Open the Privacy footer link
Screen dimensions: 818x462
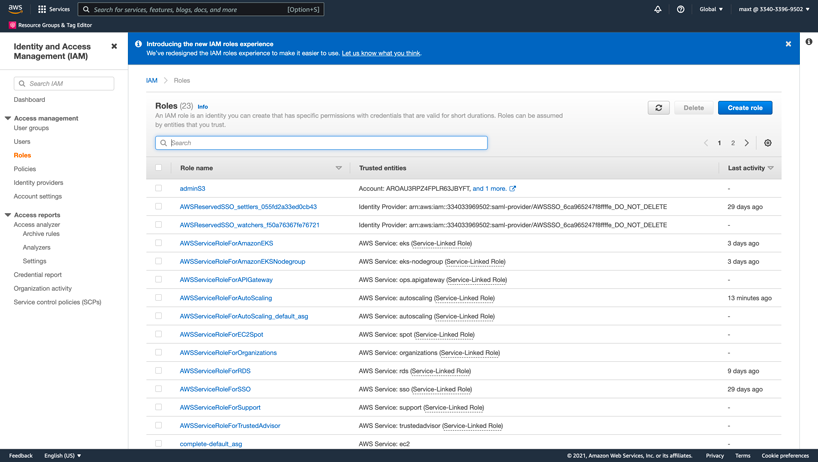[715, 456]
